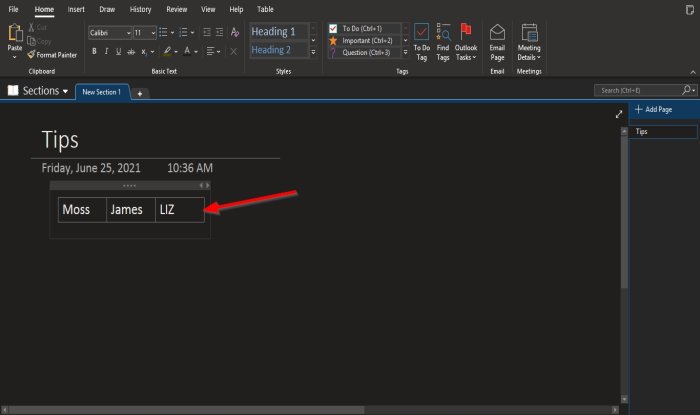The image size is (700, 415).
Task: Click the James table cell
Action: coord(131,210)
